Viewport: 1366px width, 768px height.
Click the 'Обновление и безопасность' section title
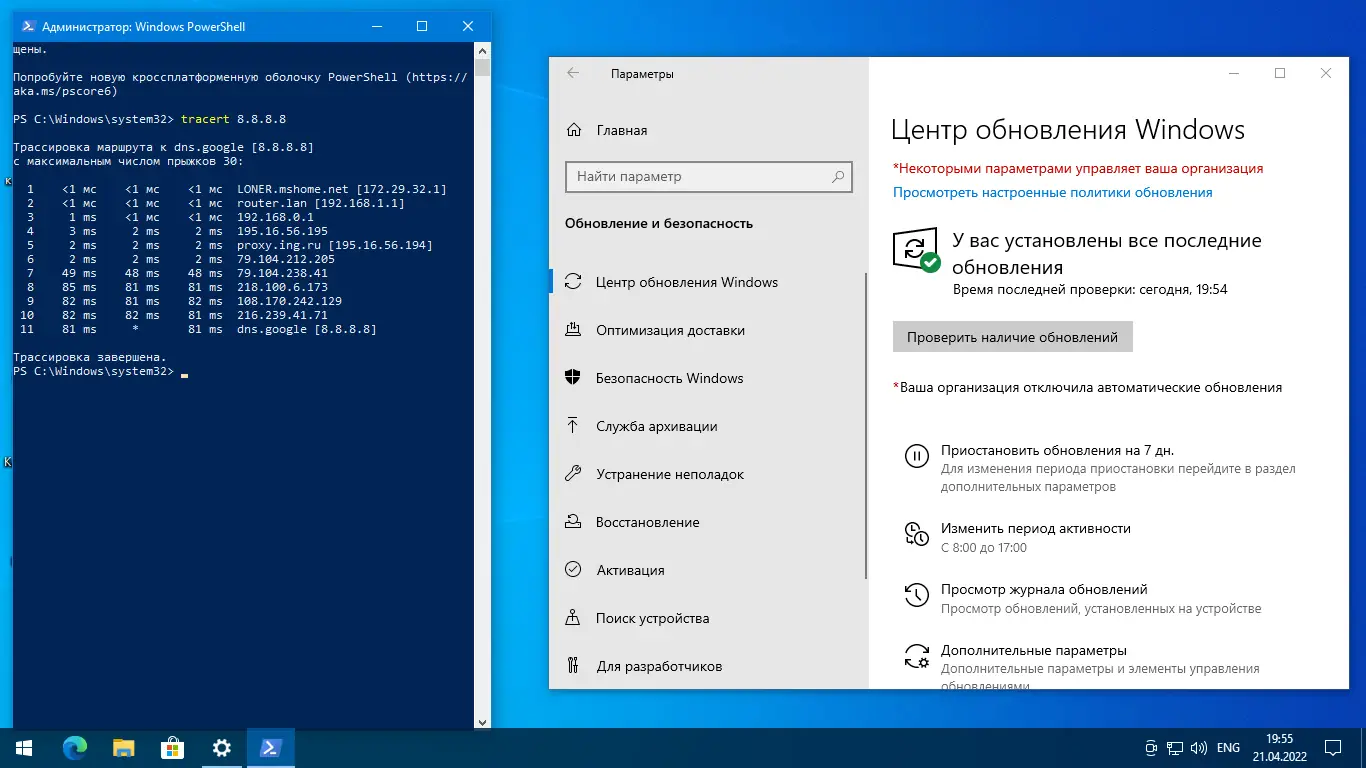[x=659, y=224]
